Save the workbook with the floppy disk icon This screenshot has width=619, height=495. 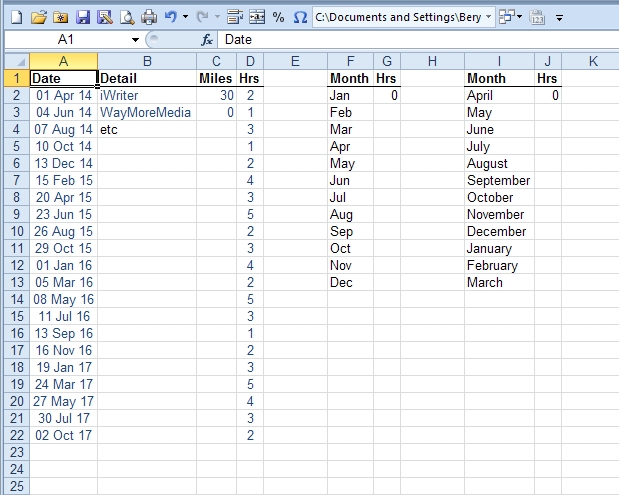(x=83, y=17)
